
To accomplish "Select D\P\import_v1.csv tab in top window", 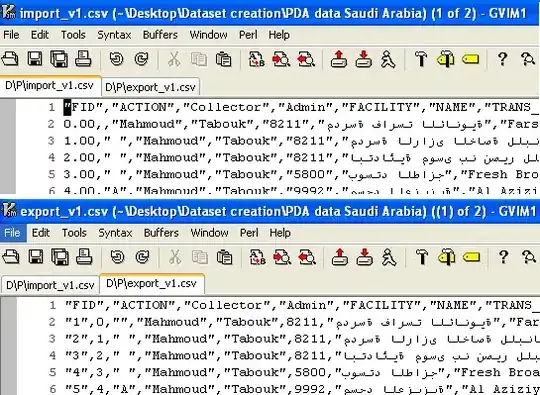I will point(50,85).
